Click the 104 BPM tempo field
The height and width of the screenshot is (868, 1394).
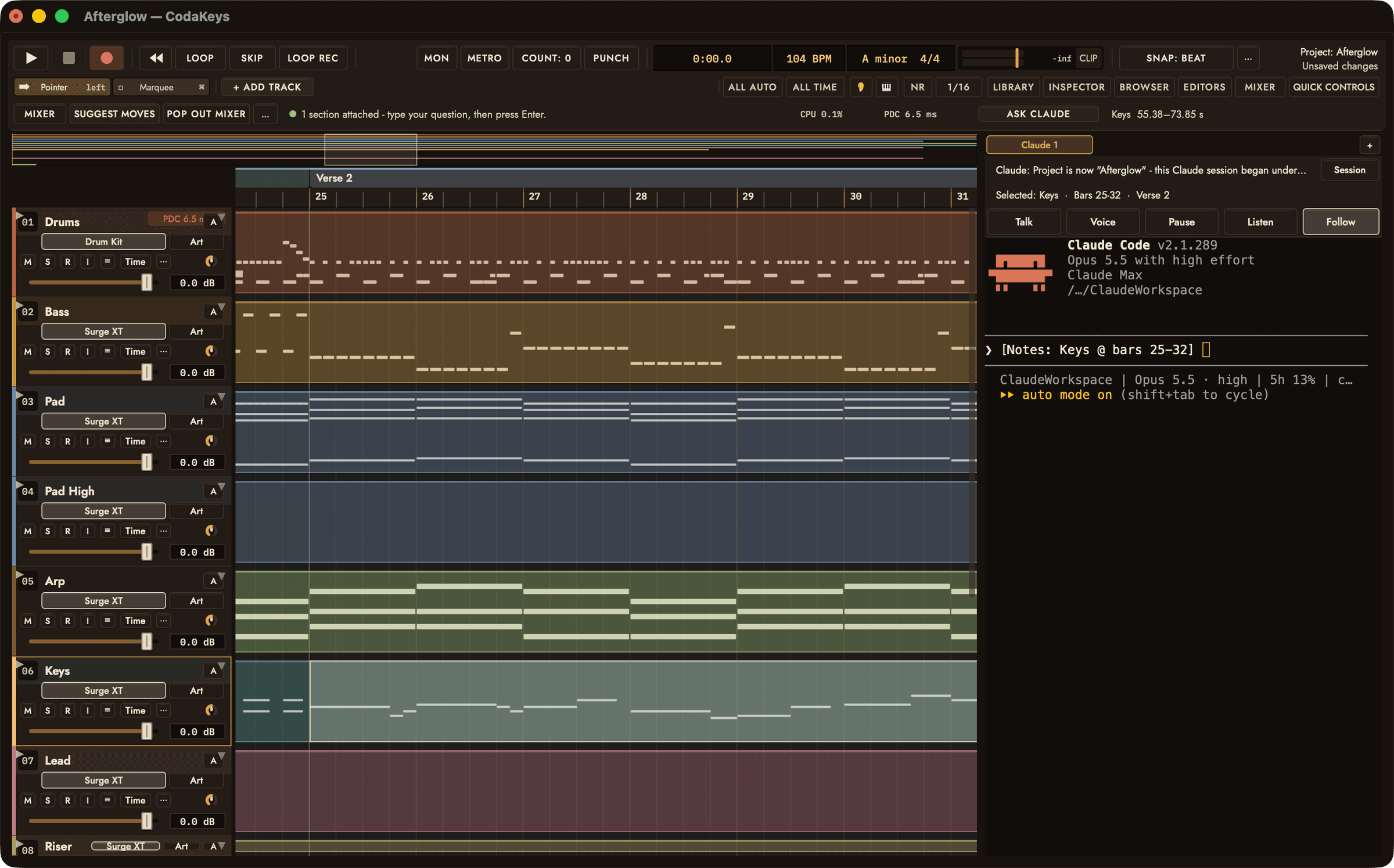809,58
